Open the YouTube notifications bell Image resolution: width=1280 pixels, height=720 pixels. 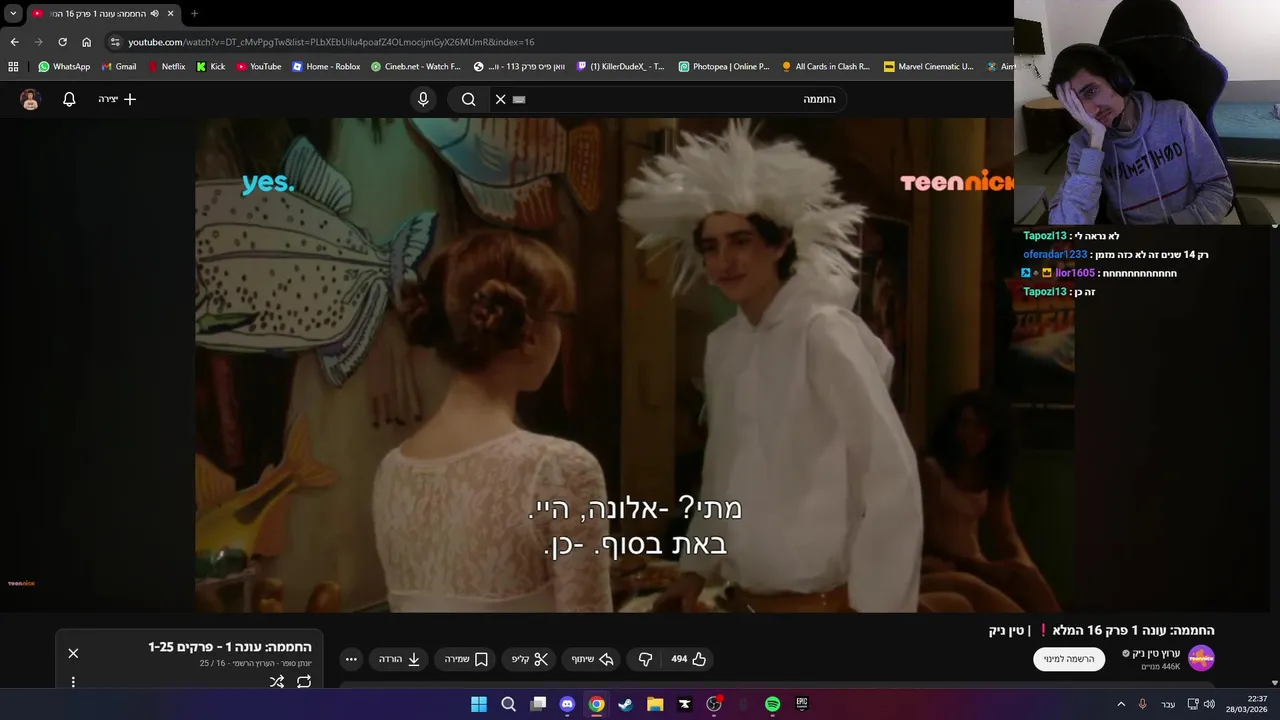pyautogui.click(x=69, y=99)
